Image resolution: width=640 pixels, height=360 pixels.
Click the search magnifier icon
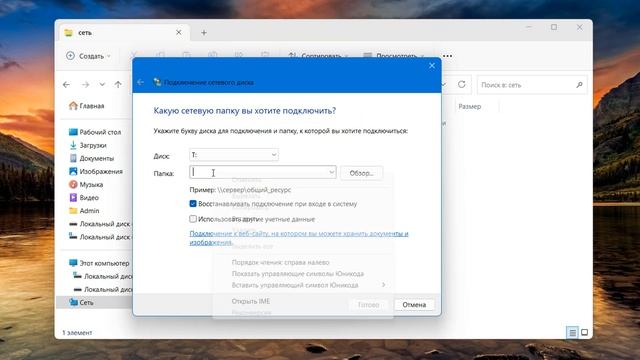579,85
